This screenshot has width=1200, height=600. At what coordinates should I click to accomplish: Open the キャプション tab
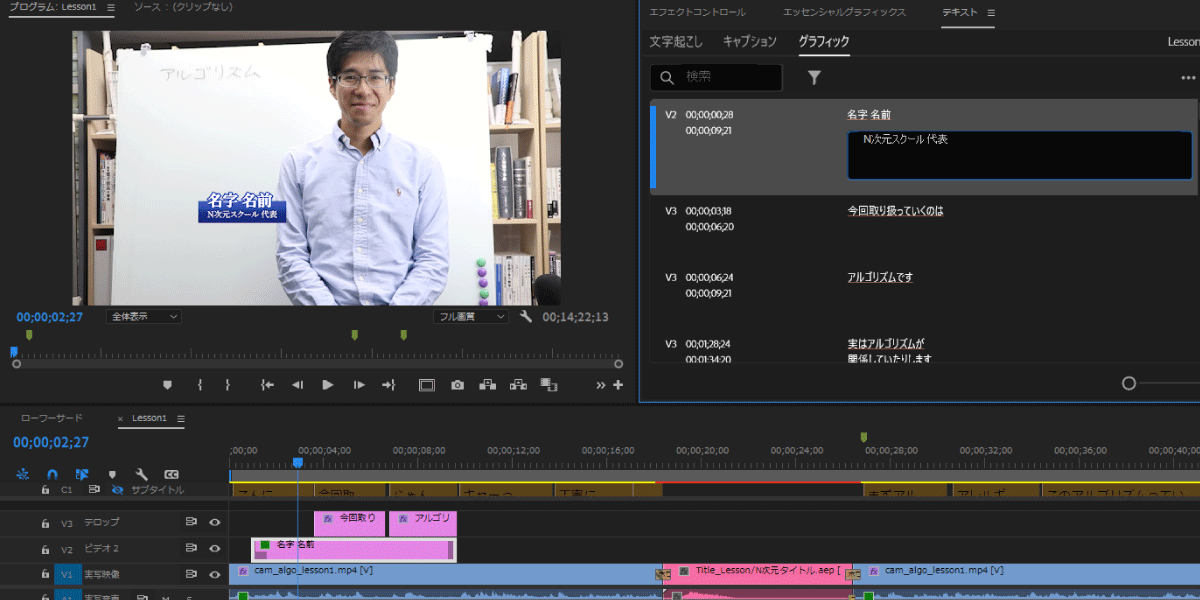click(x=750, y=42)
